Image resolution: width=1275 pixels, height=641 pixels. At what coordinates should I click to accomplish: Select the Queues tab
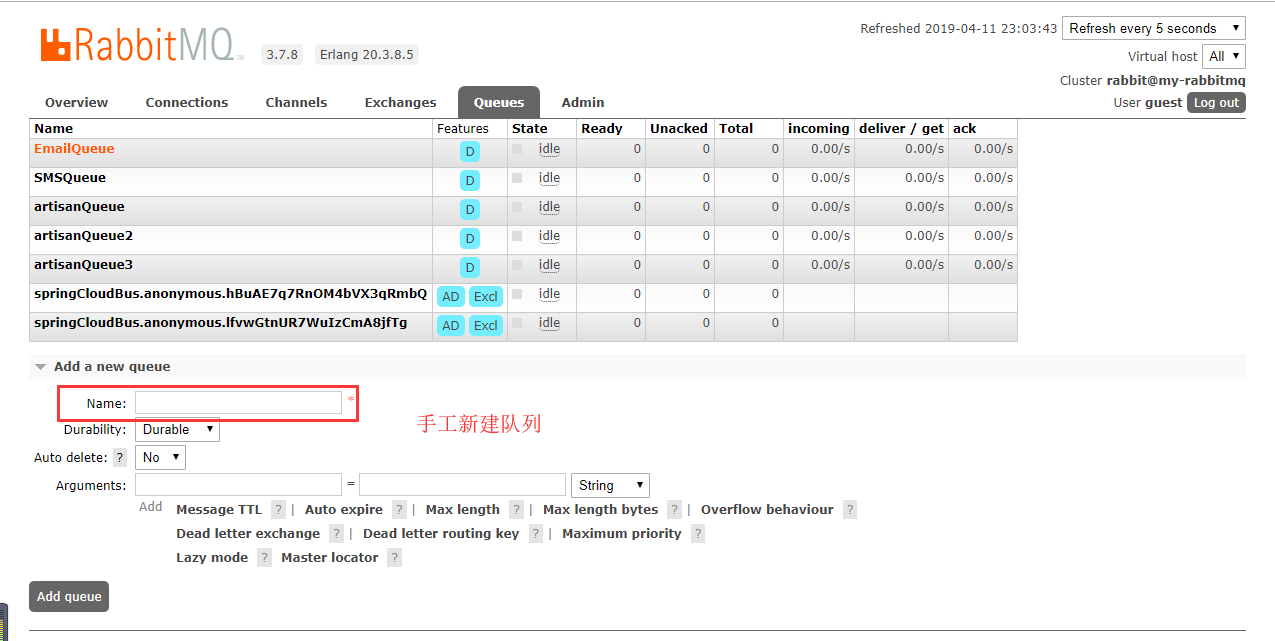[499, 103]
